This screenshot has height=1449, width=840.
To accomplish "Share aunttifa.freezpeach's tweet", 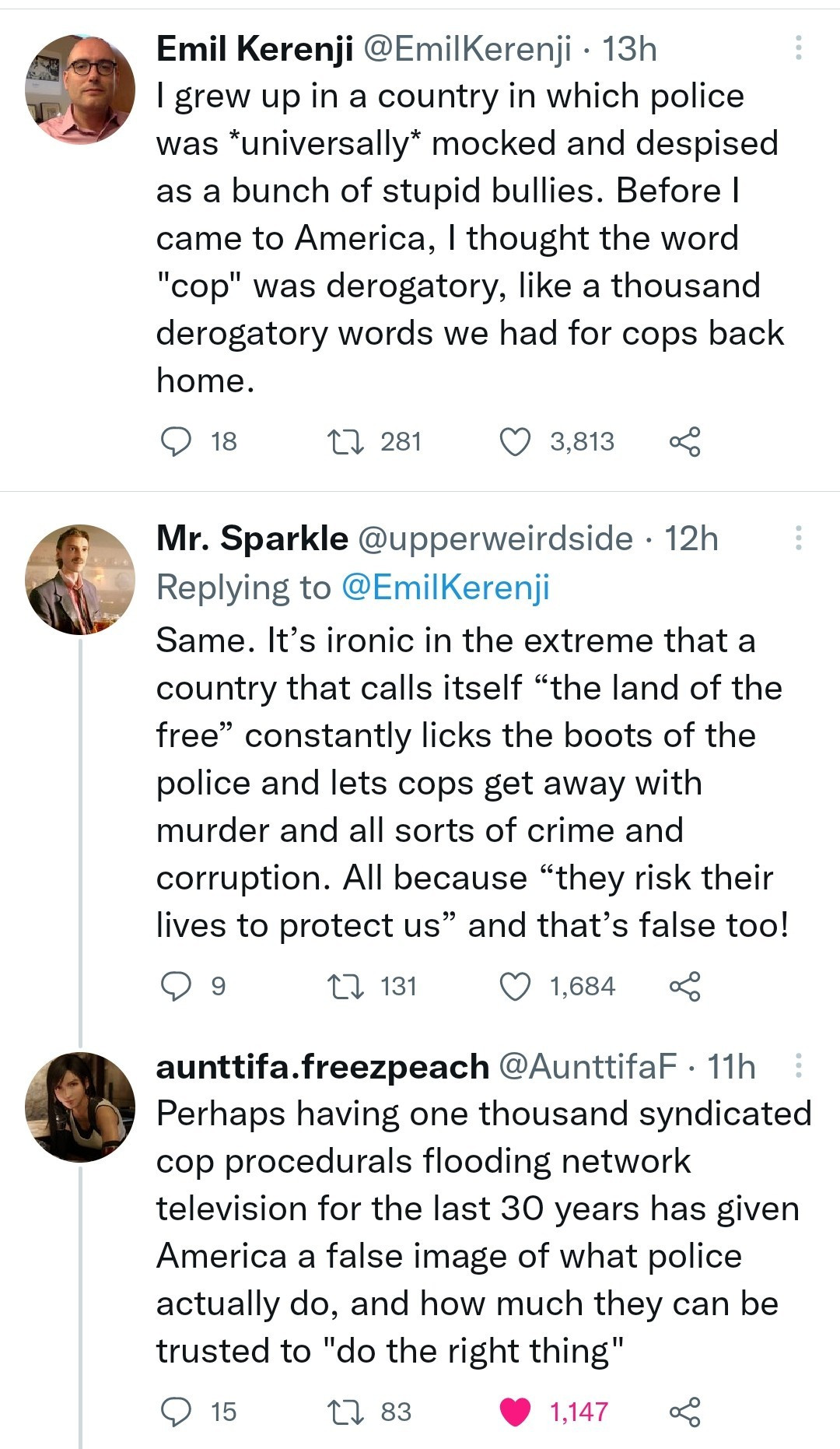I will click(684, 1412).
